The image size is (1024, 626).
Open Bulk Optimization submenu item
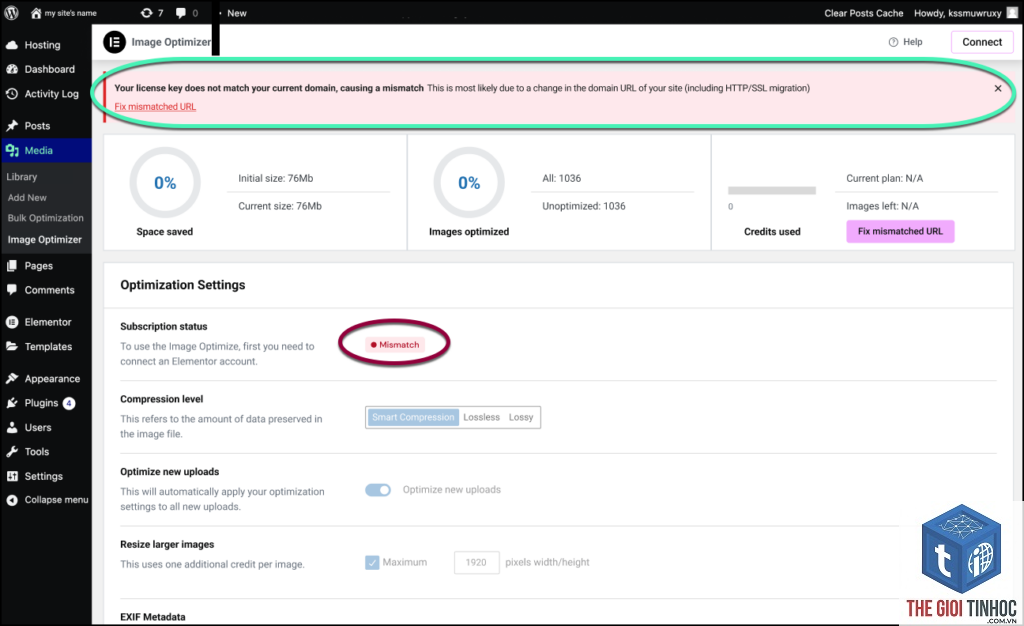(46, 218)
